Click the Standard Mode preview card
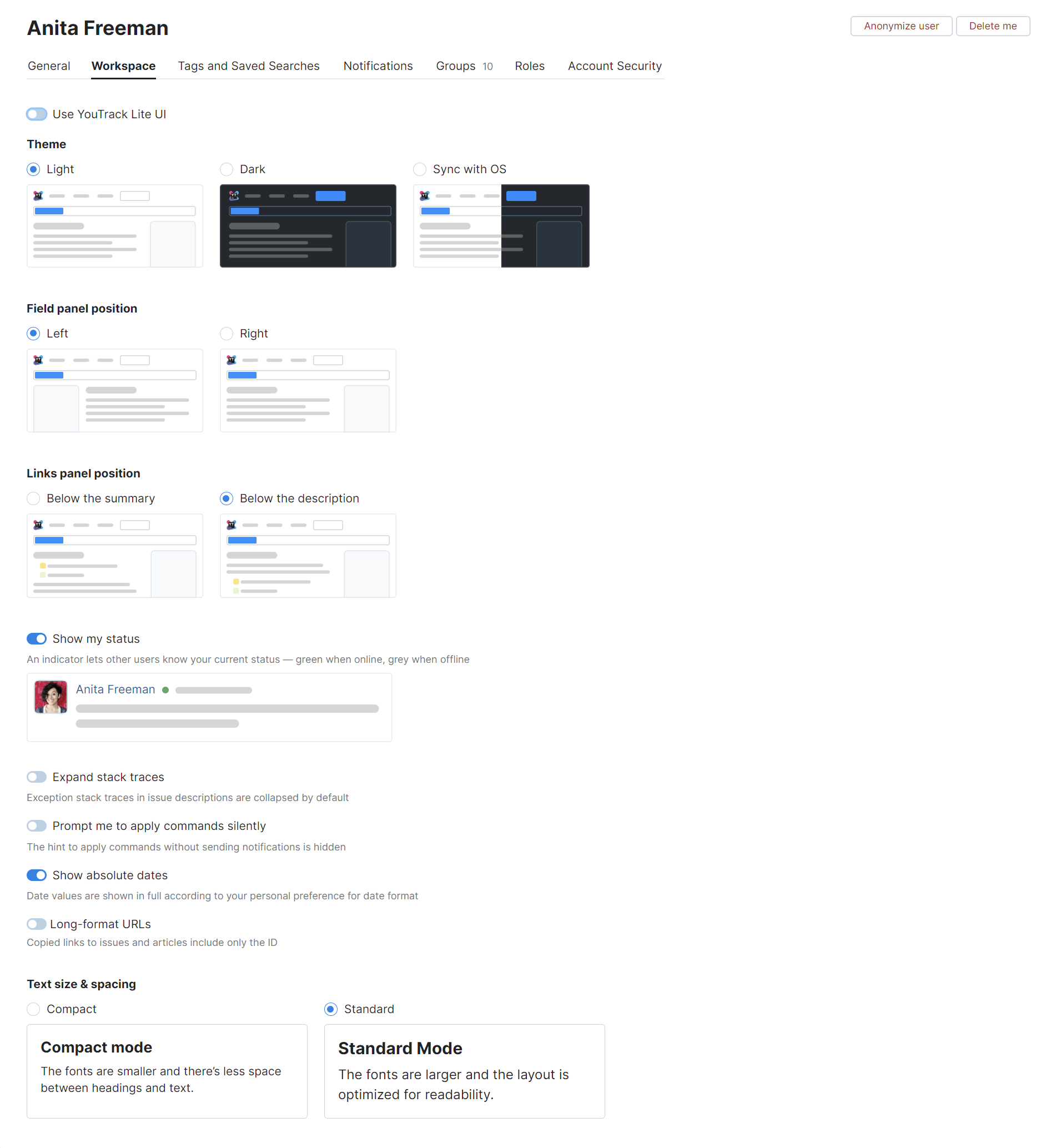Viewport: 1056px width, 1148px height. [464, 1071]
